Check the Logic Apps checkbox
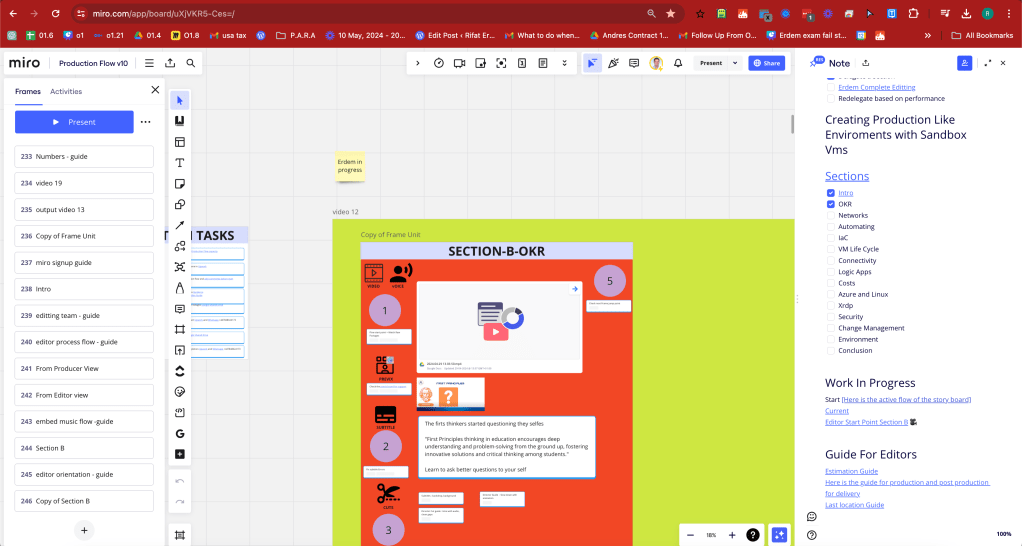The image size is (1022, 546). 830,272
